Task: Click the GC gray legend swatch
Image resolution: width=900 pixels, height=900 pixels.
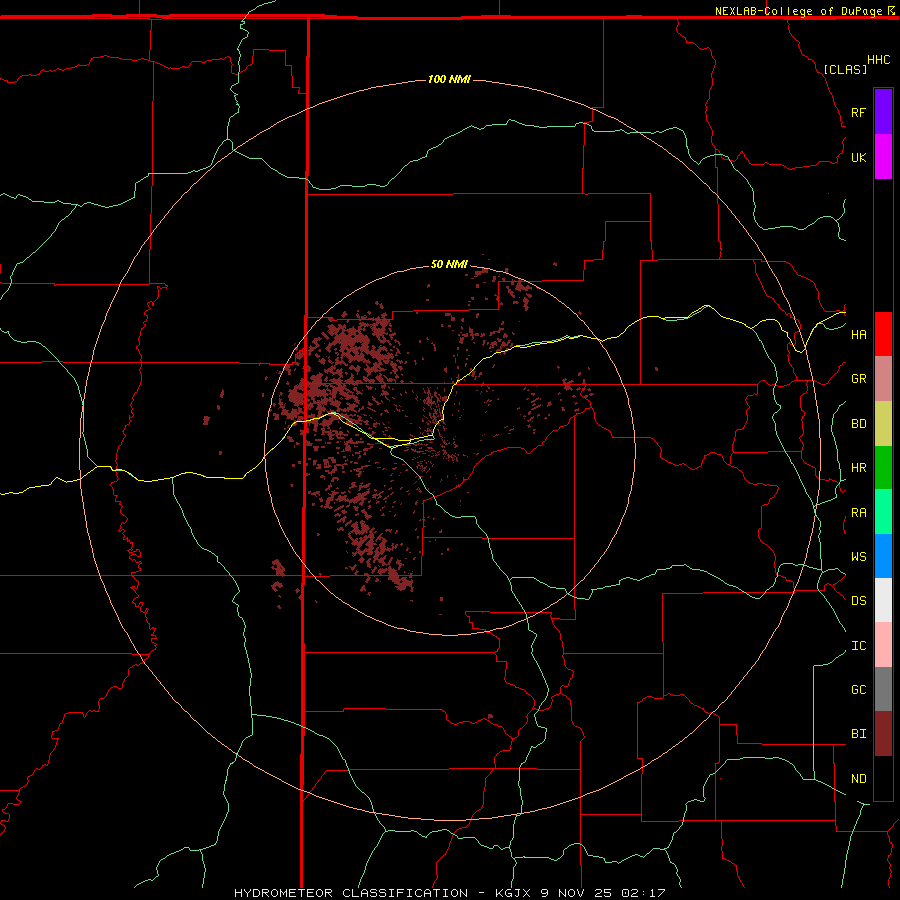Action: (x=883, y=689)
